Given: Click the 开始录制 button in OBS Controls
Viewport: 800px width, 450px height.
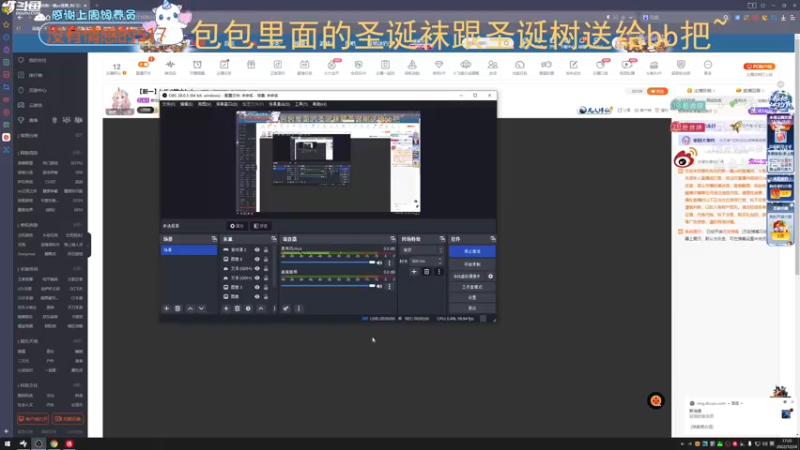Looking at the screenshot, I should [472, 264].
